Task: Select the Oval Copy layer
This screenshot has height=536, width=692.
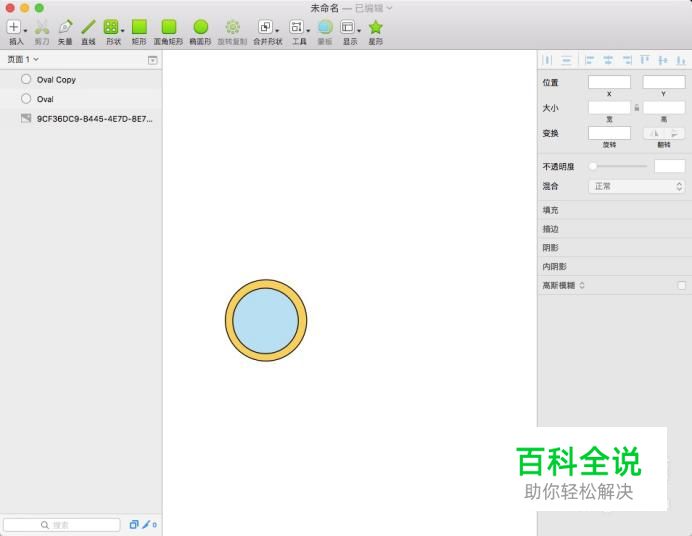Action: pos(56,80)
